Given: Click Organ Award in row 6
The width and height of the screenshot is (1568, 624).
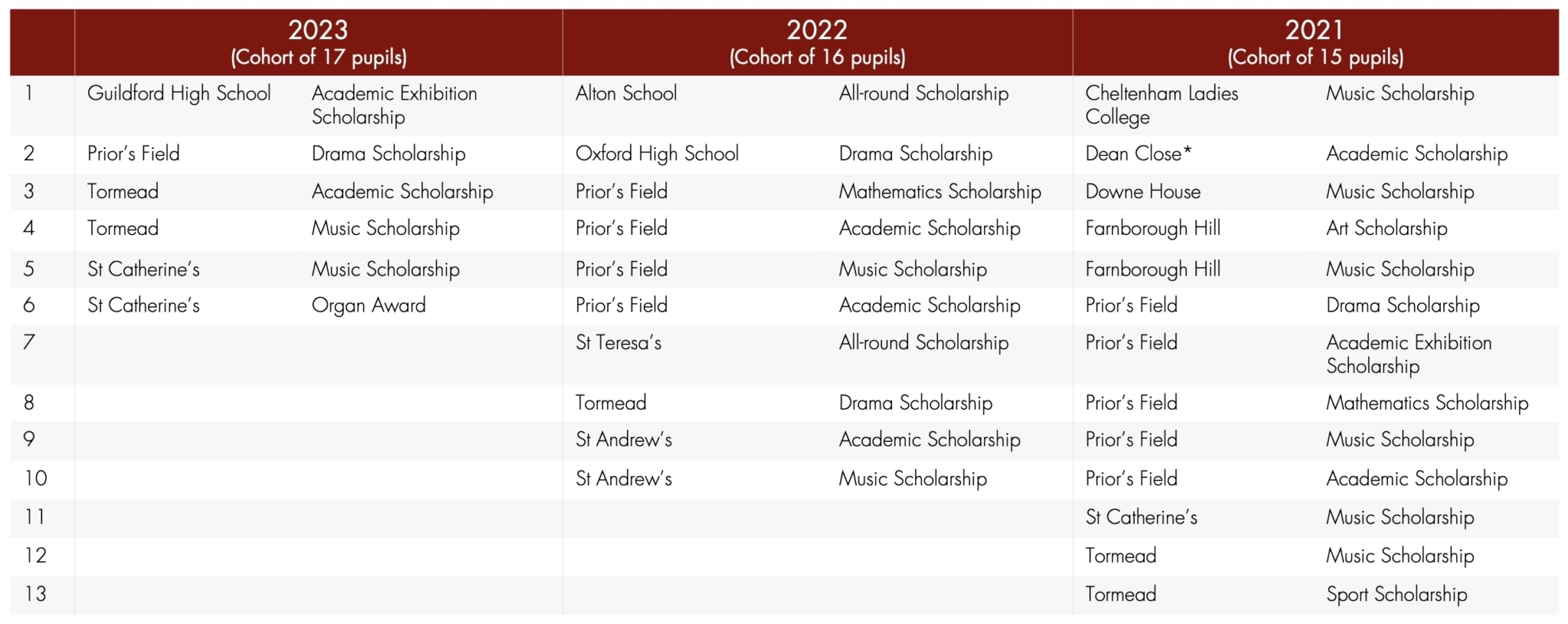Looking at the screenshot, I should click(x=368, y=305).
